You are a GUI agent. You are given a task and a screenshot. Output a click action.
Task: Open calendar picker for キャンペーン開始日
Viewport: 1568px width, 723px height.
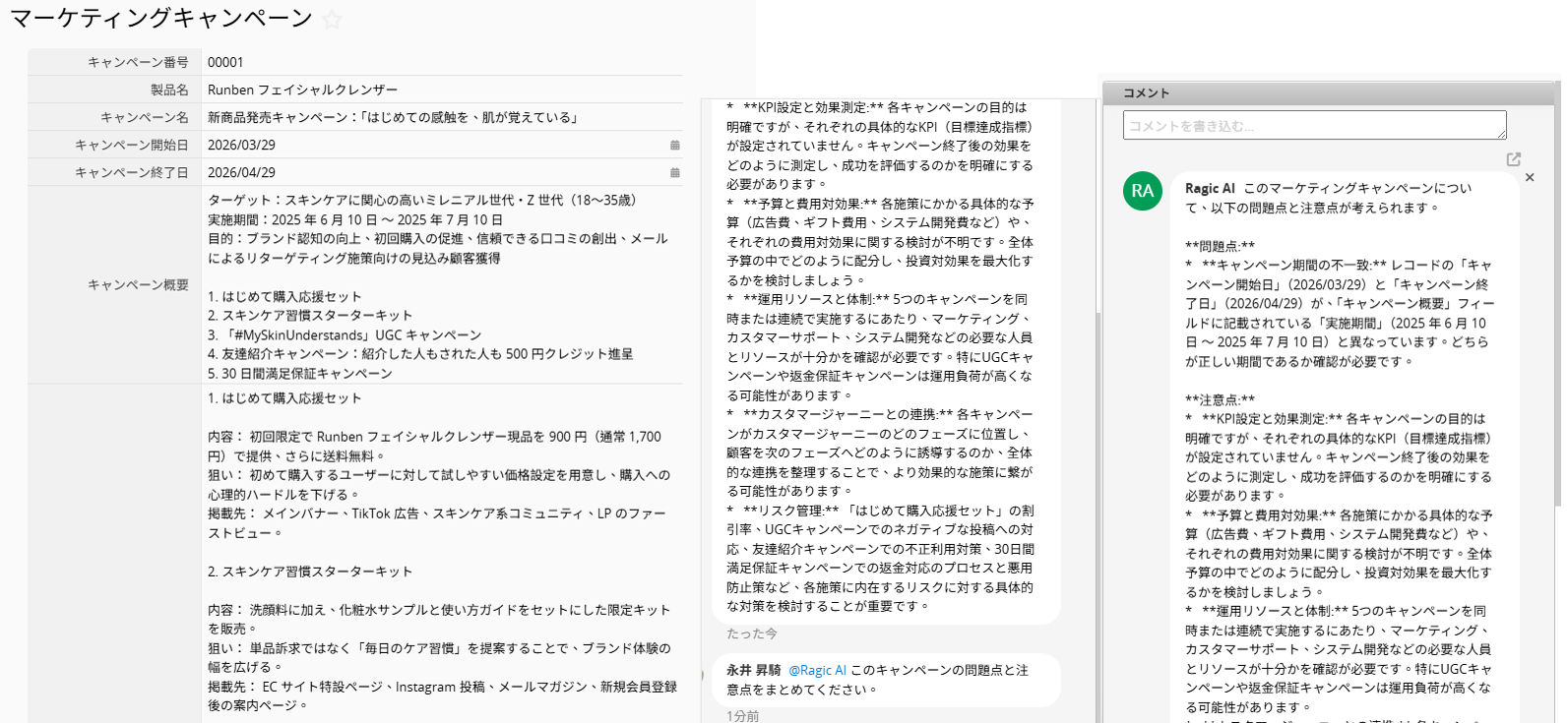(675, 145)
